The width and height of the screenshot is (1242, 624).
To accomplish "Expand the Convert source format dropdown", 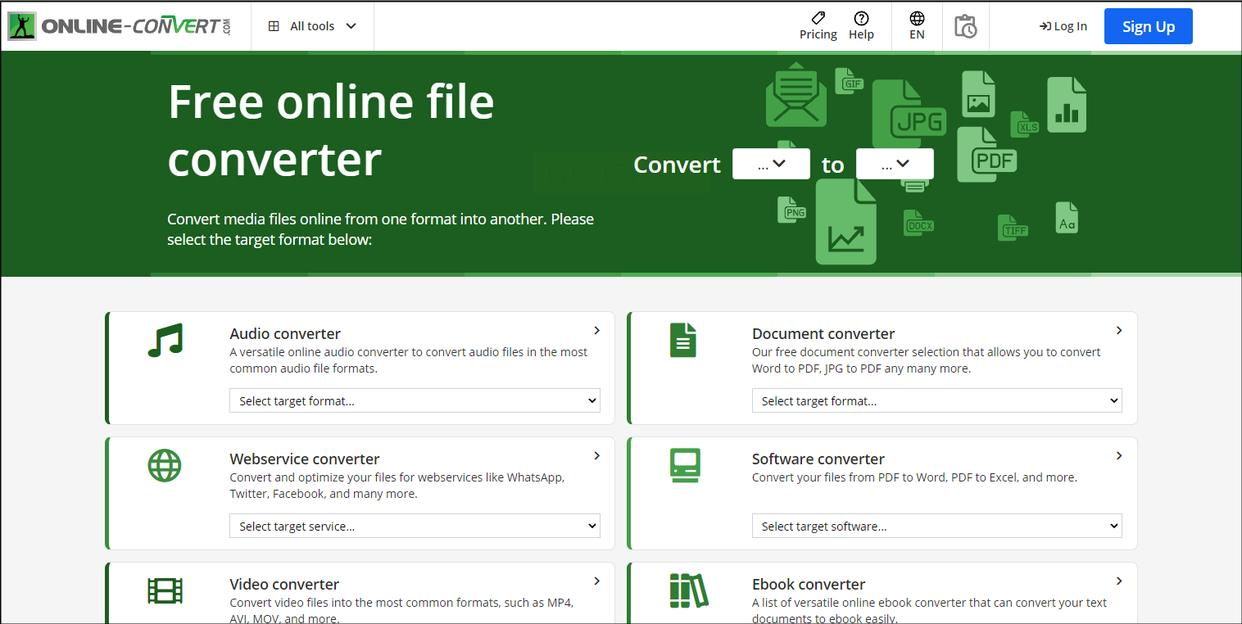I will coord(770,164).
